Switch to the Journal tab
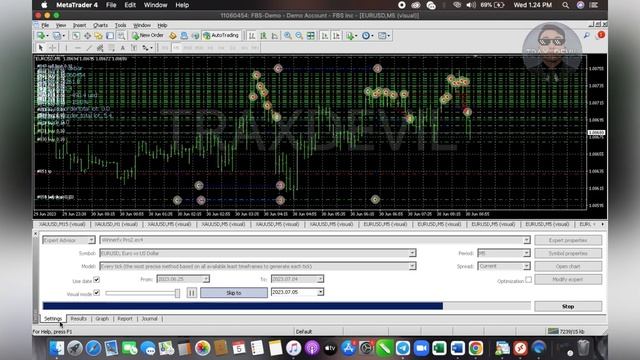640x360 pixels. pos(149,319)
